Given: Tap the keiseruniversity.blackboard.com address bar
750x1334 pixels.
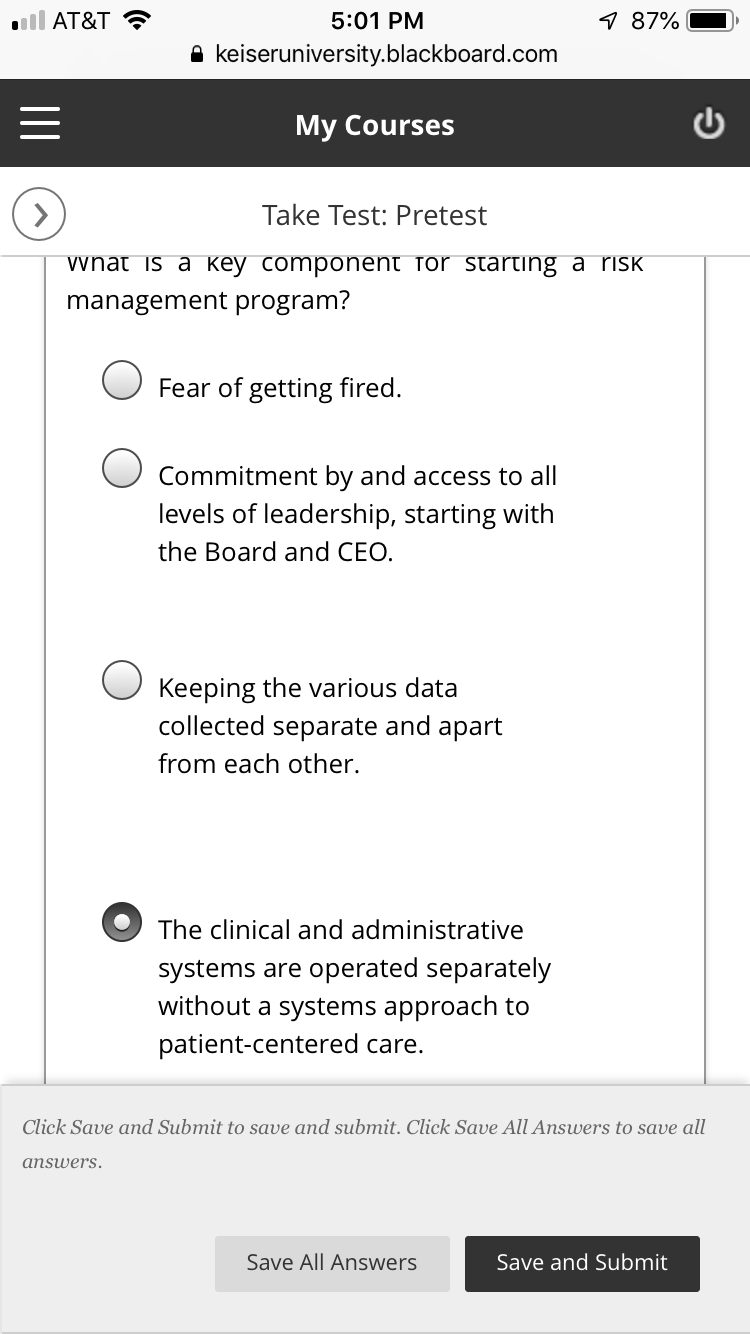Looking at the screenshot, I should click(386, 55).
